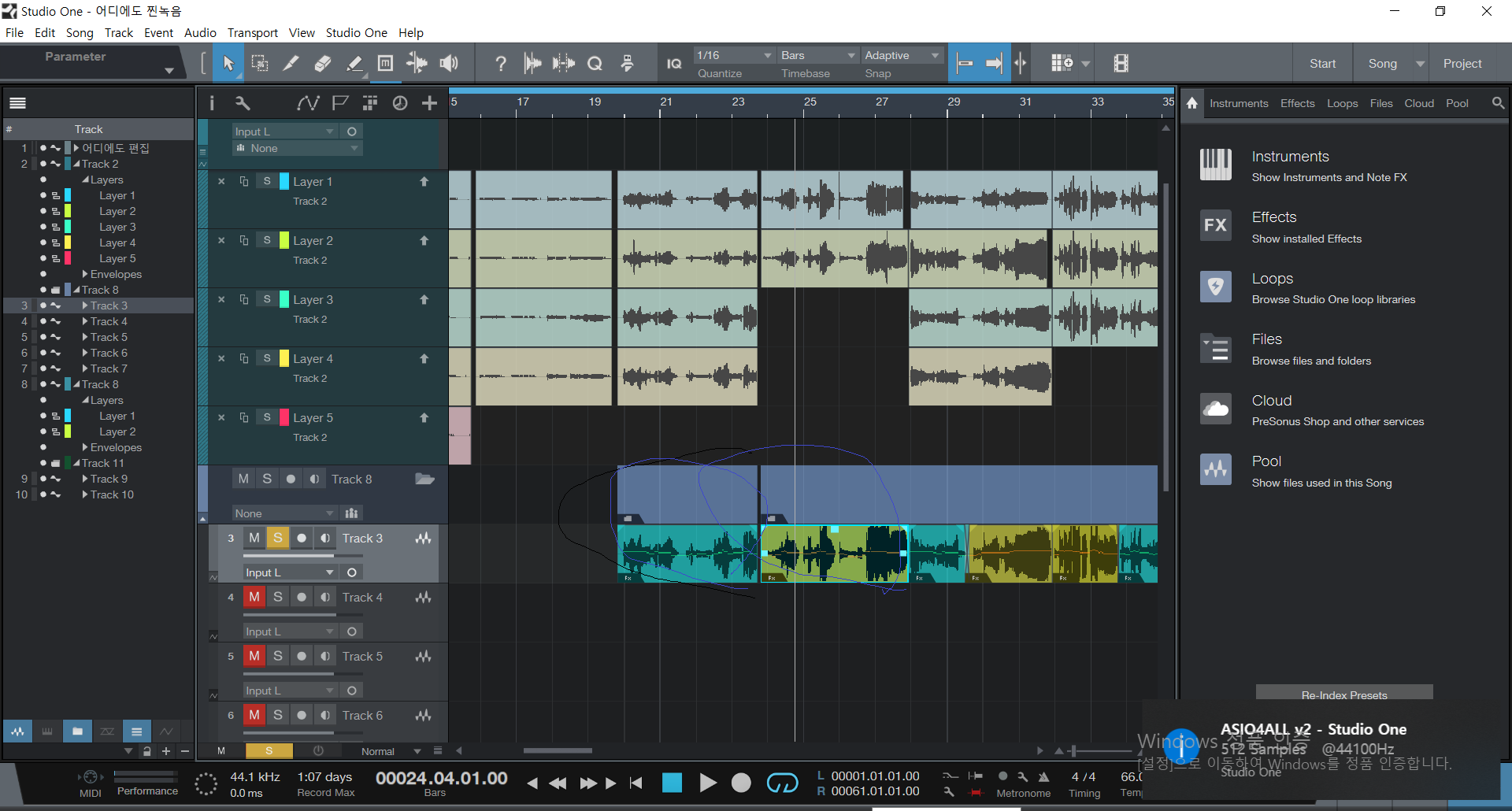Show automation icon in track header
This screenshot has height=811, width=1512.
[x=308, y=103]
